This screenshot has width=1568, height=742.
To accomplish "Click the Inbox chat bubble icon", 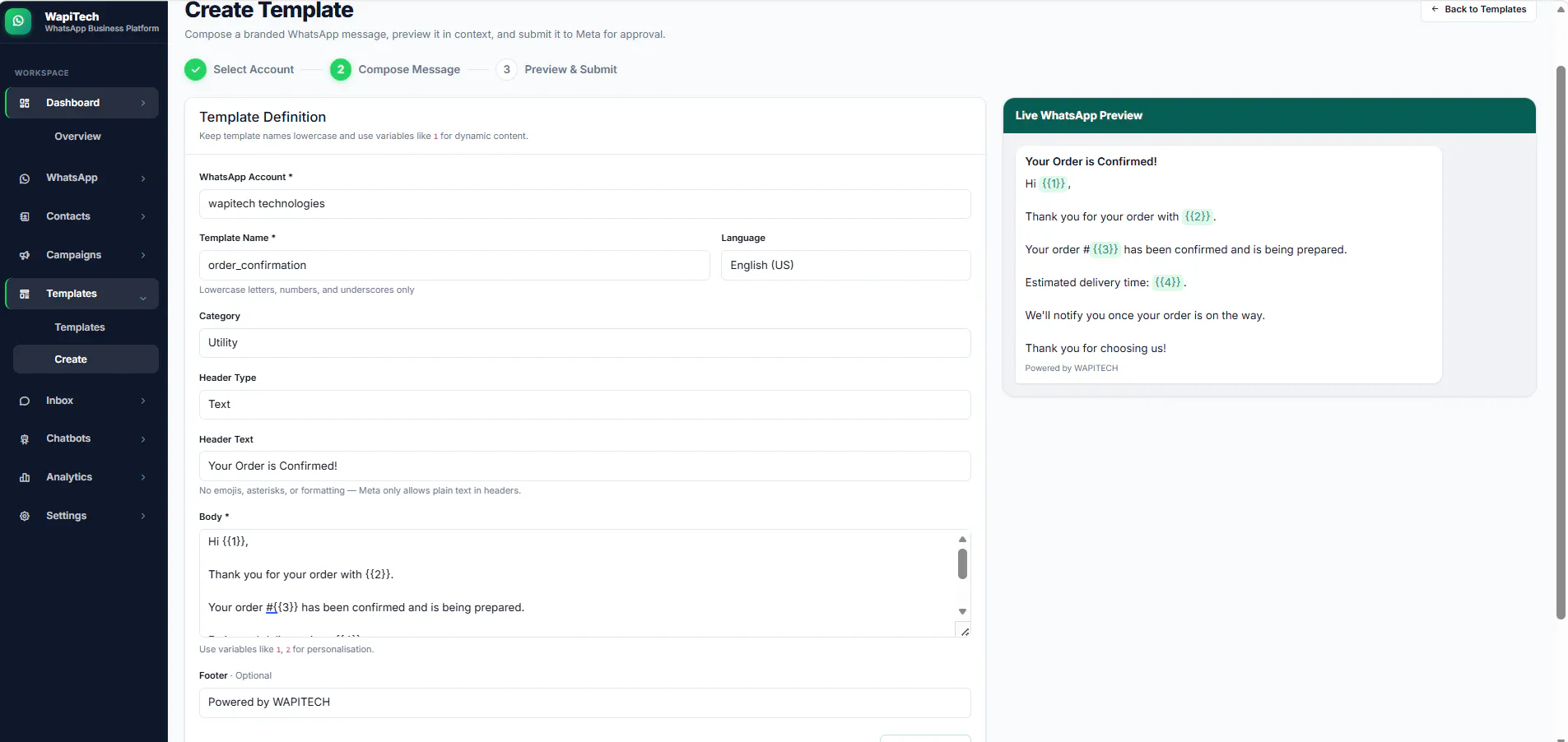I will [25, 401].
